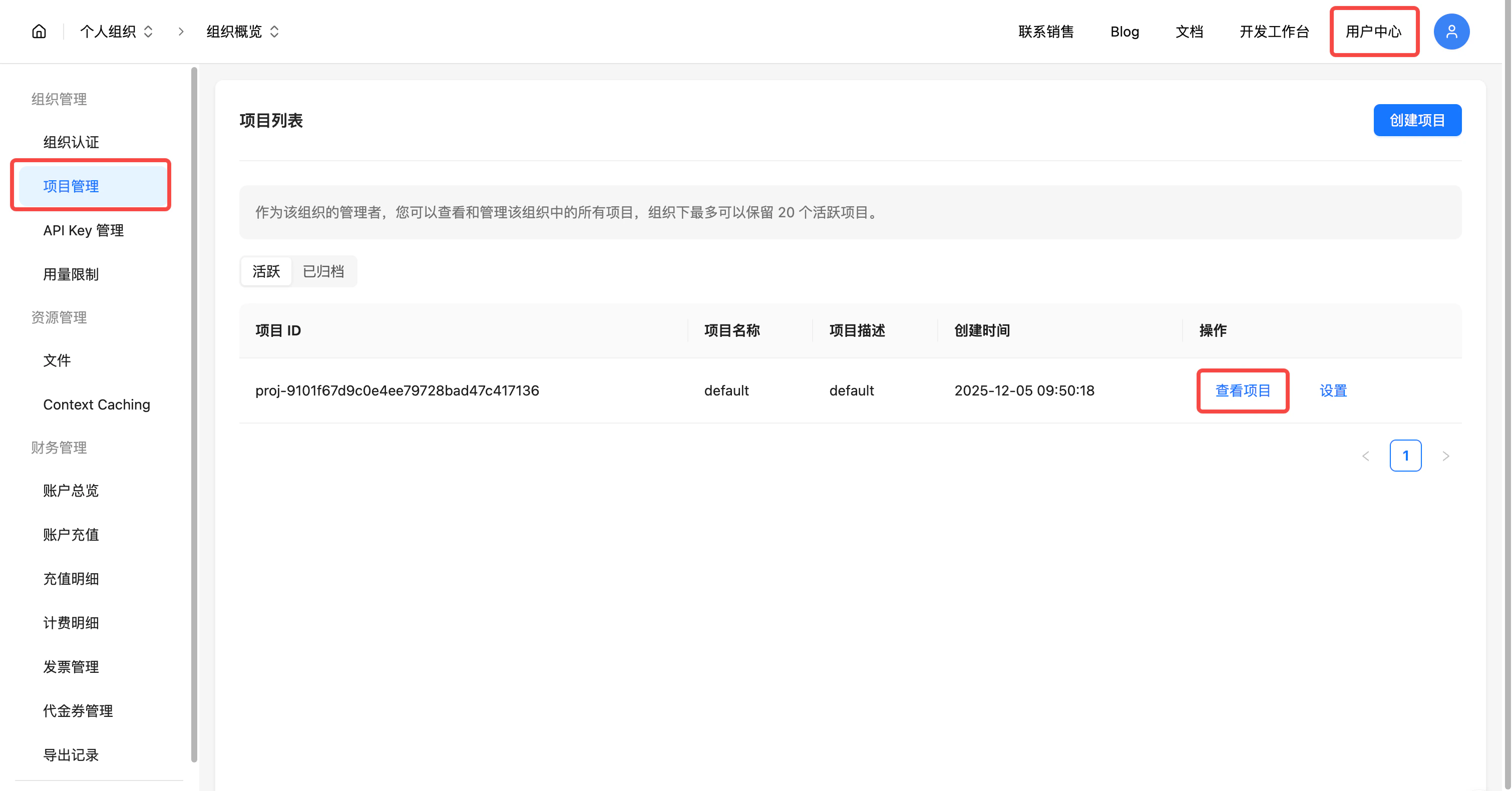Screen dimensions: 1512x791
Task: Open 开发工作台 from the top navigation
Action: point(1274,31)
